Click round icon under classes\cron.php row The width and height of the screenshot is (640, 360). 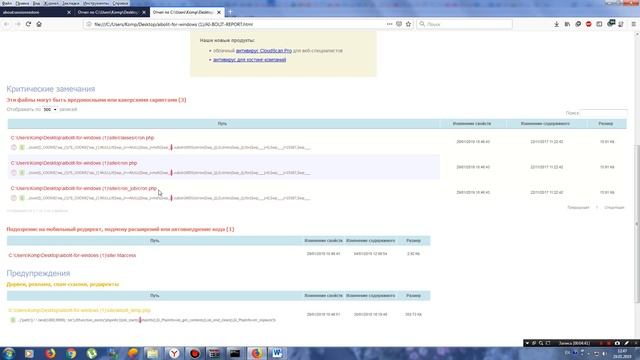pyautogui.click(x=14, y=147)
